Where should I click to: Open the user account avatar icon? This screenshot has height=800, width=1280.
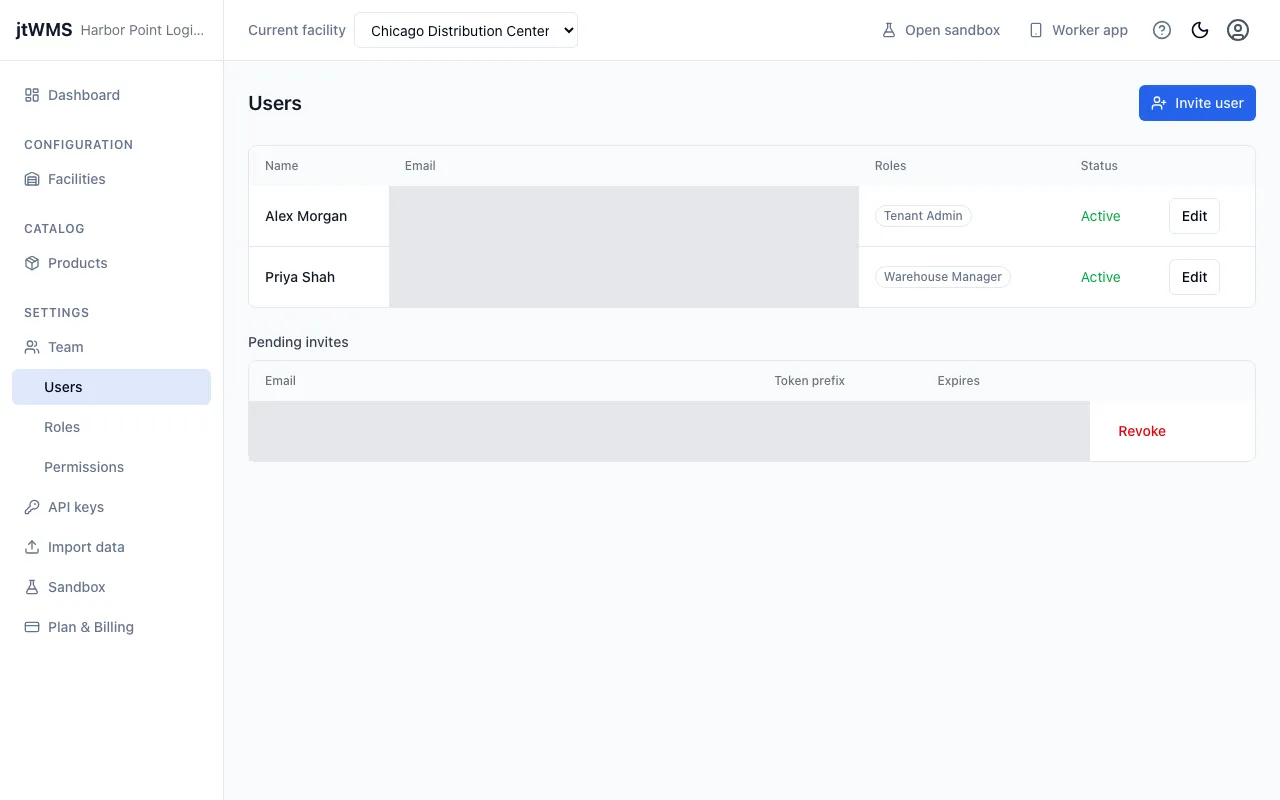[x=1238, y=30]
